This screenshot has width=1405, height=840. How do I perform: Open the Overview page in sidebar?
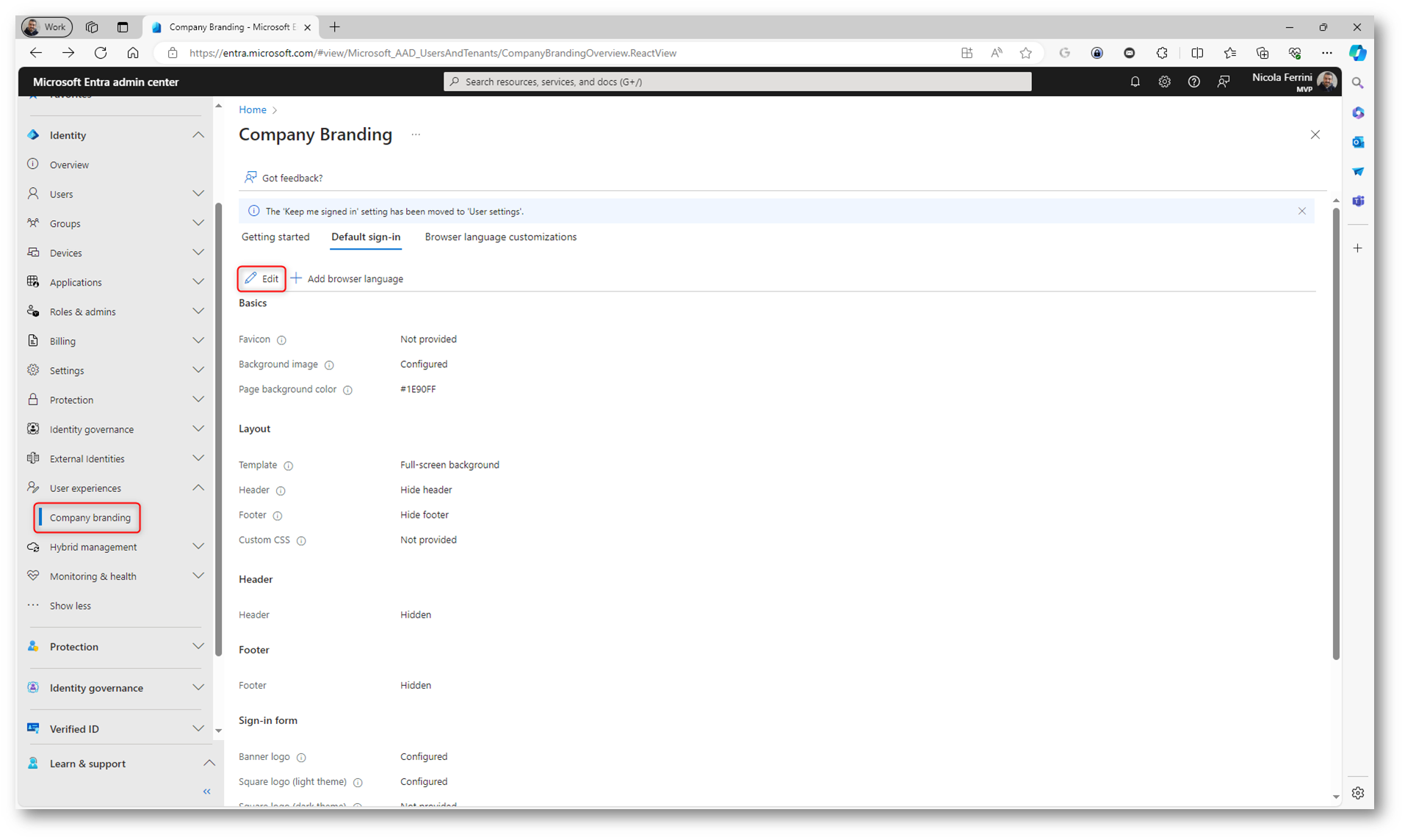(x=69, y=164)
